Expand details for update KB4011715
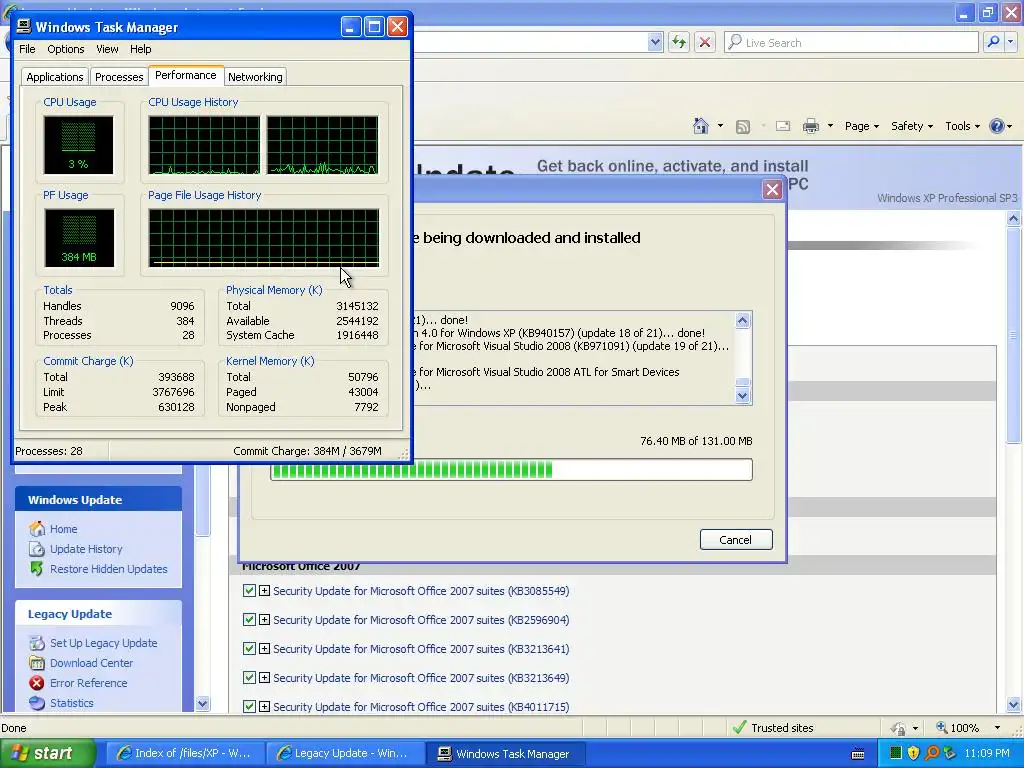The height and width of the screenshot is (768, 1024). pos(264,707)
